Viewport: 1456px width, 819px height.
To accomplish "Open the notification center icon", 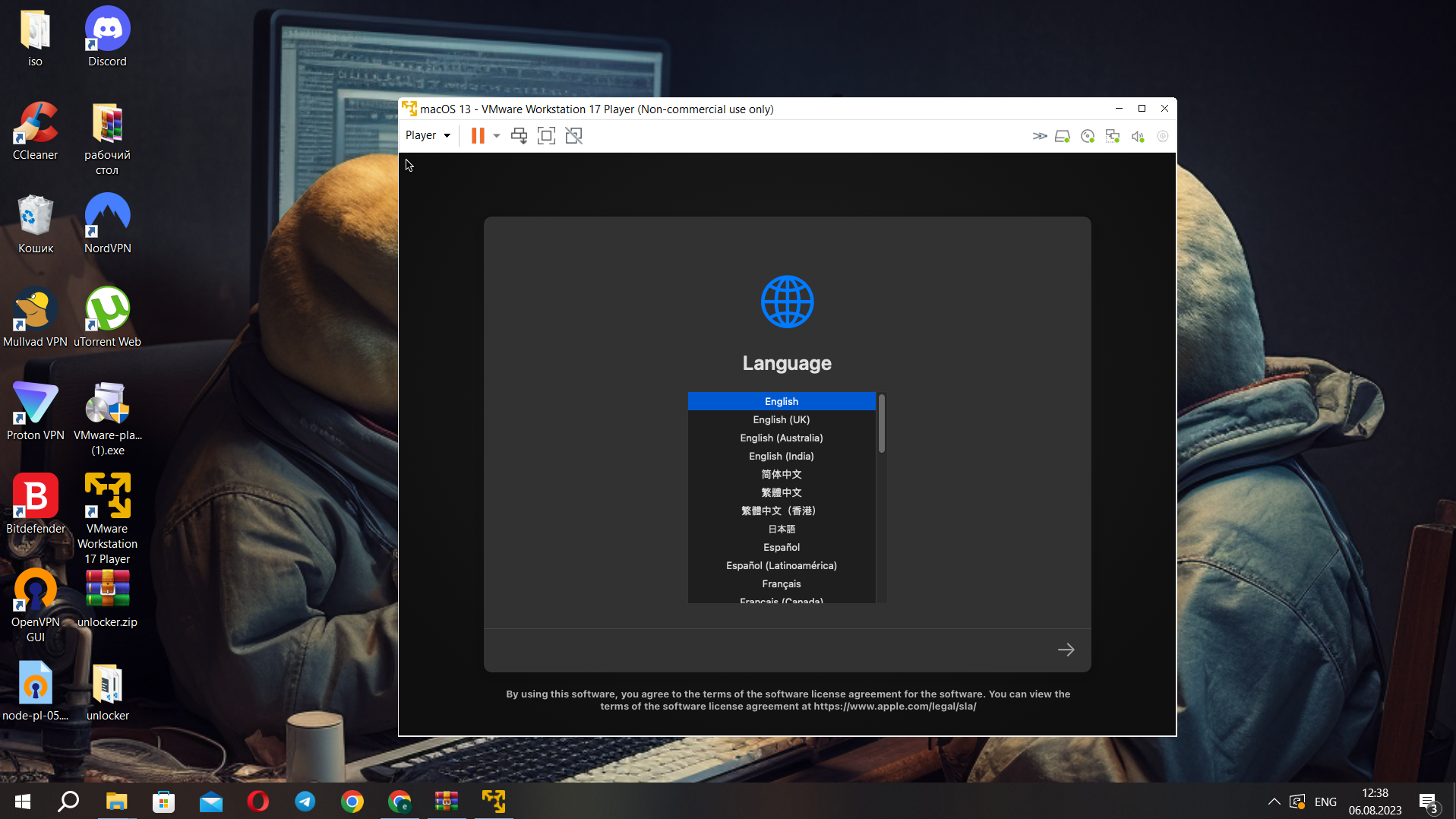I will coord(1428,802).
